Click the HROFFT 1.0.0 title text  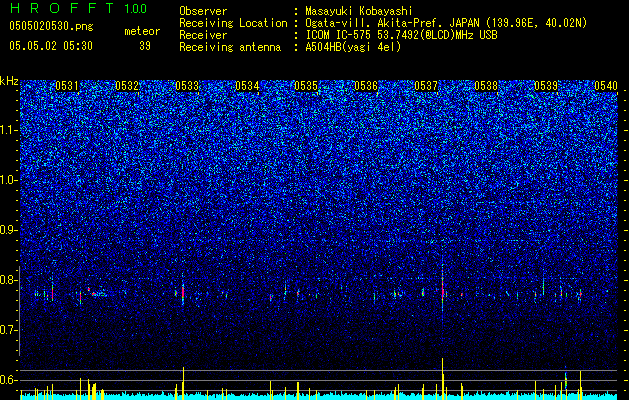[78, 8]
